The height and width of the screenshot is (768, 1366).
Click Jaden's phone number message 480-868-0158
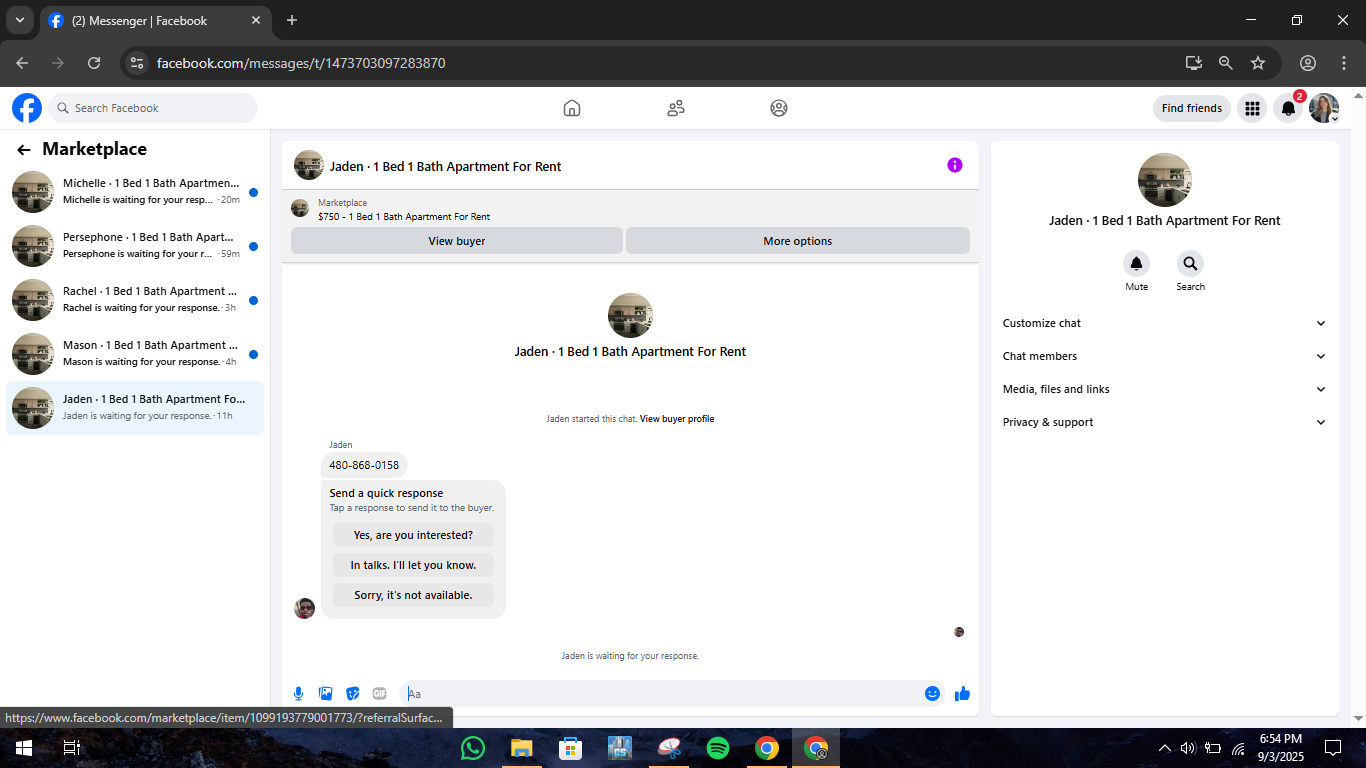pyautogui.click(x=364, y=465)
